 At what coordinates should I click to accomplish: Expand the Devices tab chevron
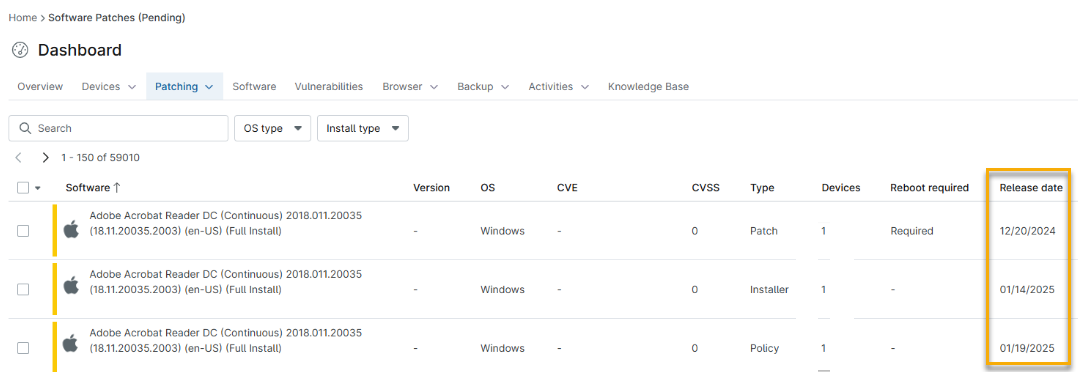132,87
